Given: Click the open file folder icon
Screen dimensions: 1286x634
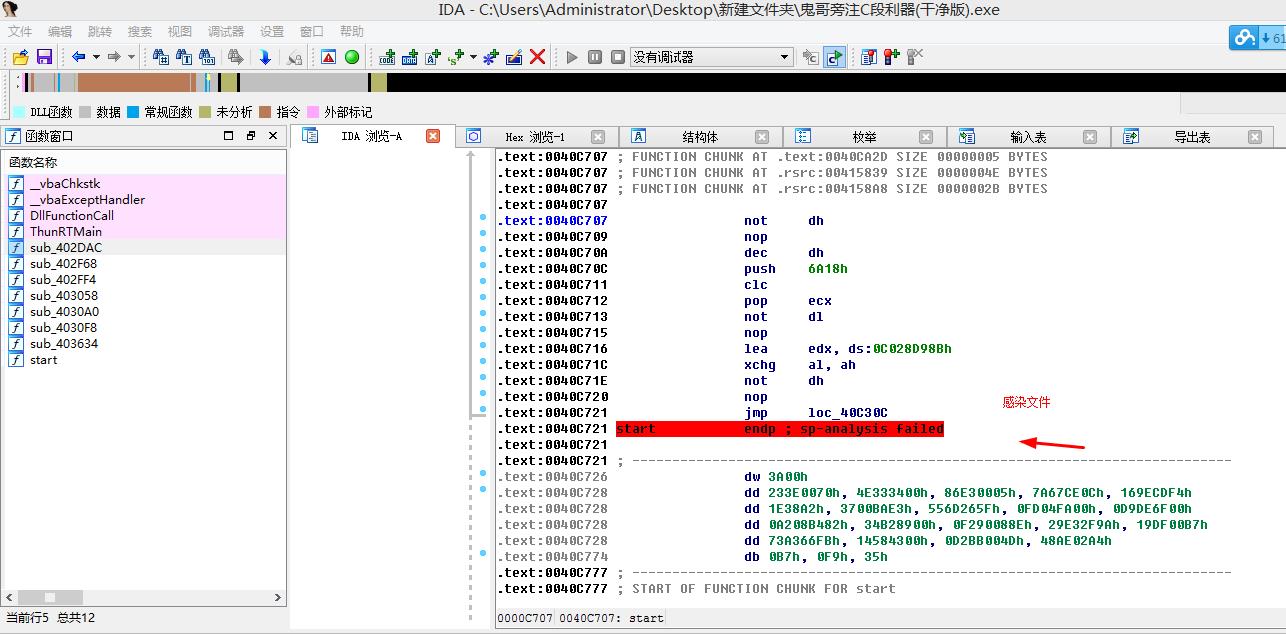Looking at the screenshot, I should coord(20,57).
